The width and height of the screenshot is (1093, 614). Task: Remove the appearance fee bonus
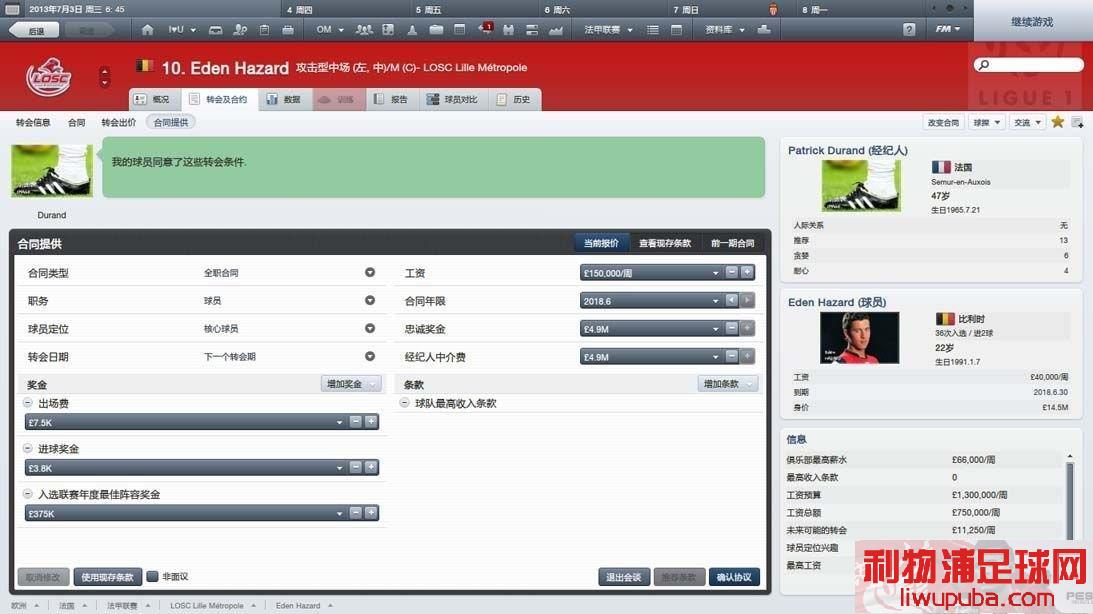[28, 403]
